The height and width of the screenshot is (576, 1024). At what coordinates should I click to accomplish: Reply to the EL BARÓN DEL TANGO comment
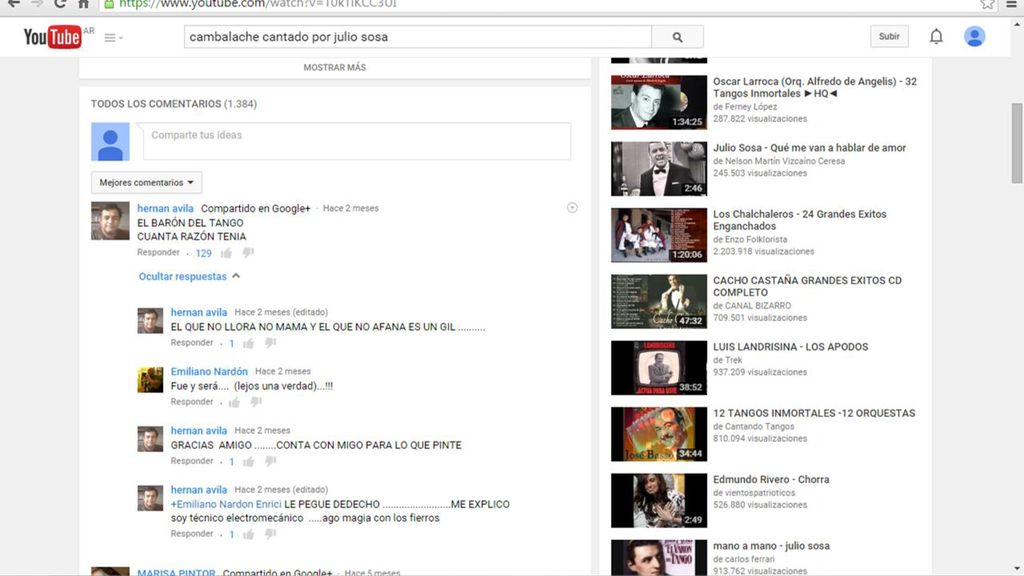(x=158, y=253)
